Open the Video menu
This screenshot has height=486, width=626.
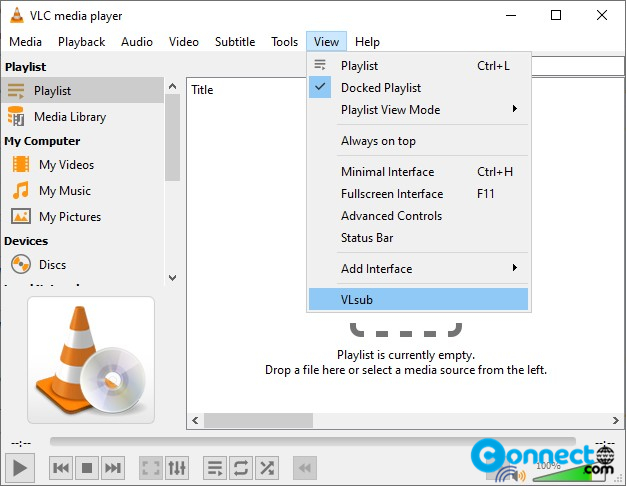pyautogui.click(x=184, y=42)
